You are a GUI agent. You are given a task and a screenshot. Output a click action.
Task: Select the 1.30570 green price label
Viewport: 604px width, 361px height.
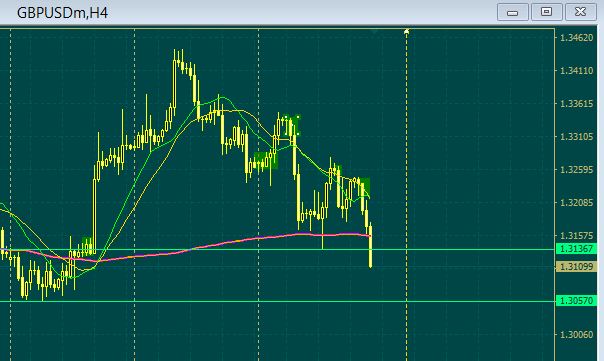click(576, 301)
